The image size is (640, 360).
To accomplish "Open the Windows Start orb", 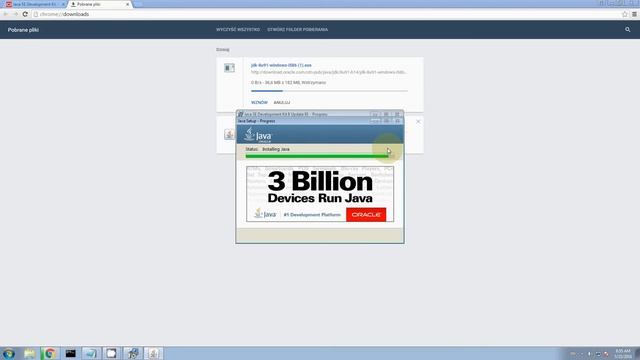I will pyautogui.click(x=9, y=353).
